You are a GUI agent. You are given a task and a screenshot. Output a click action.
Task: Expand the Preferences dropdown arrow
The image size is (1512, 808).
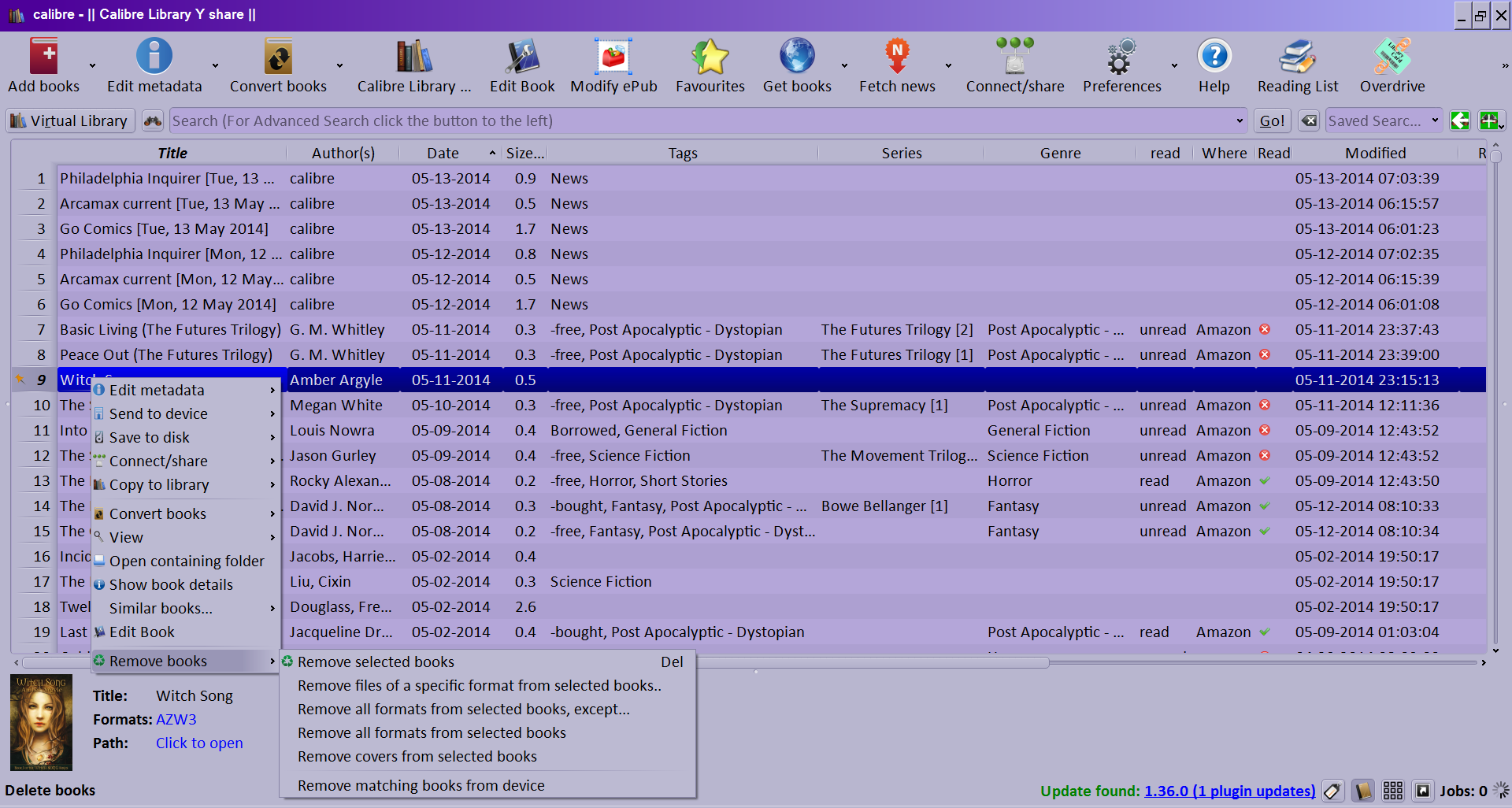point(1174,66)
